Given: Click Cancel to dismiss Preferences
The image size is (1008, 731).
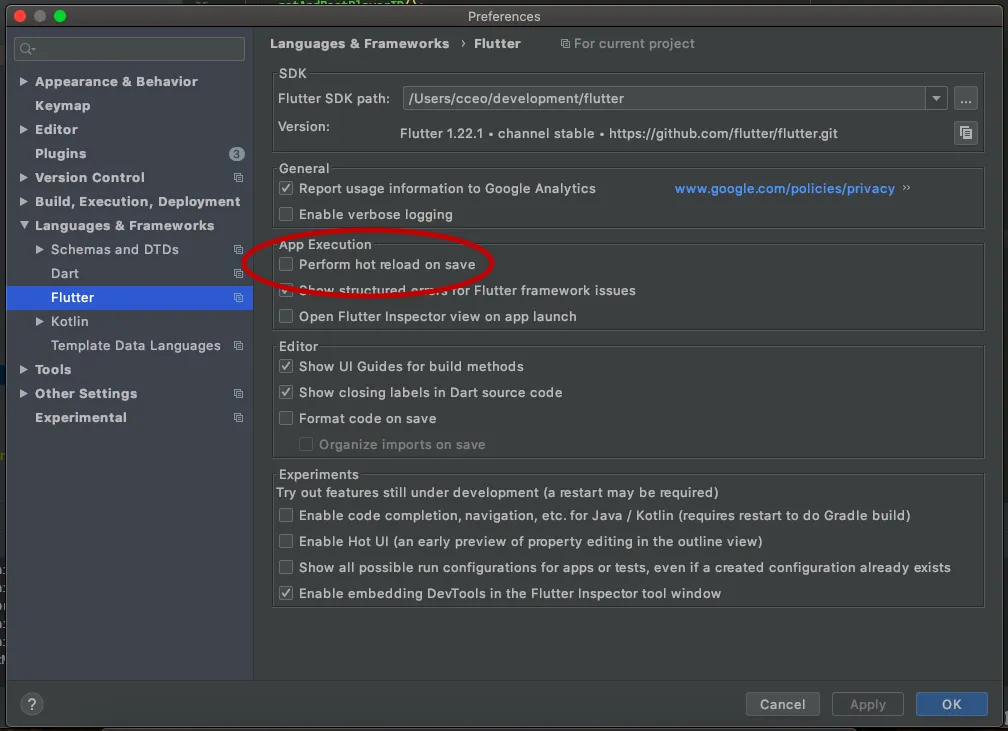Looking at the screenshot, I should tap(782, 704).
